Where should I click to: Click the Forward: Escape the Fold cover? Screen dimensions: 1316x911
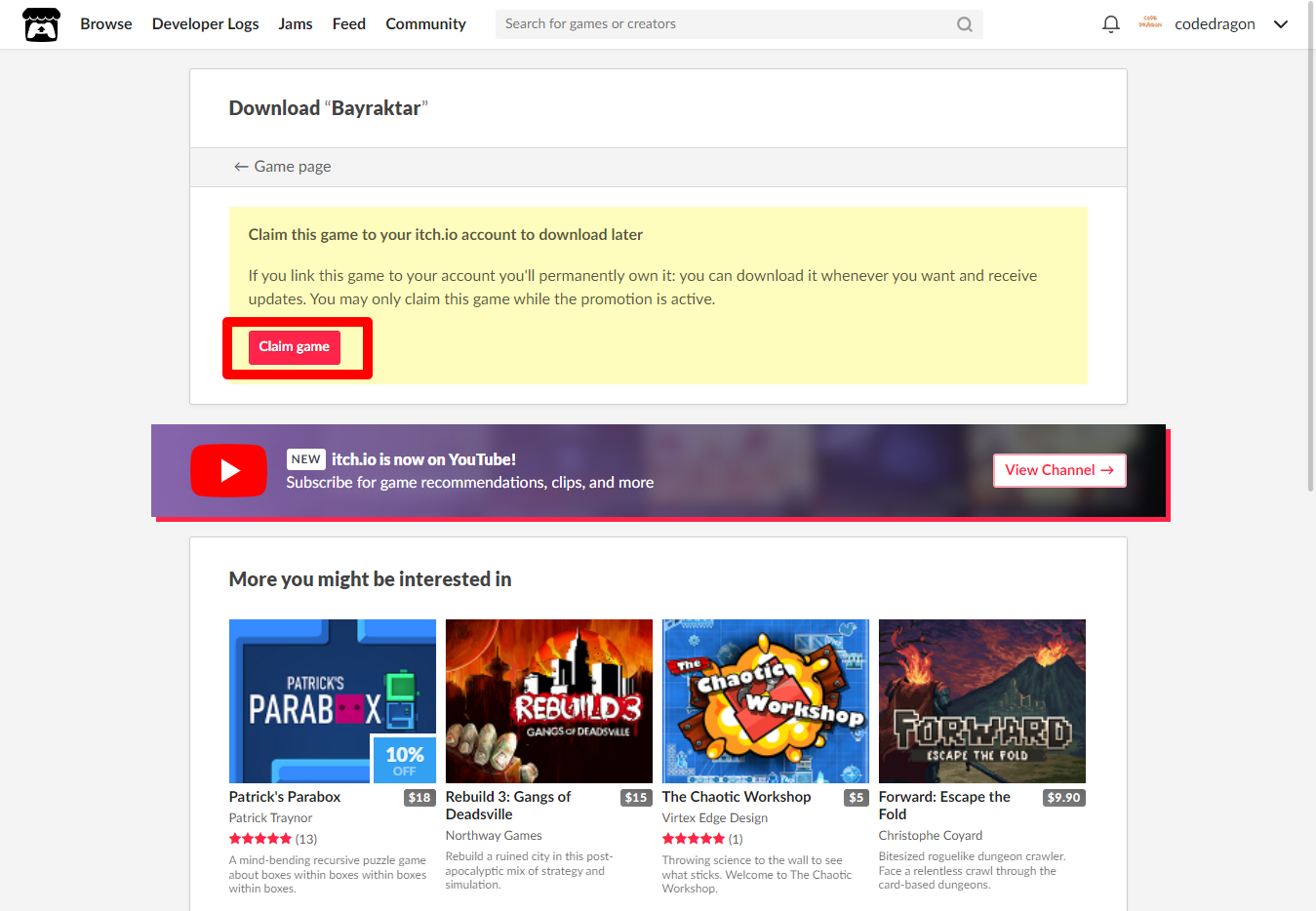[982, 701]
